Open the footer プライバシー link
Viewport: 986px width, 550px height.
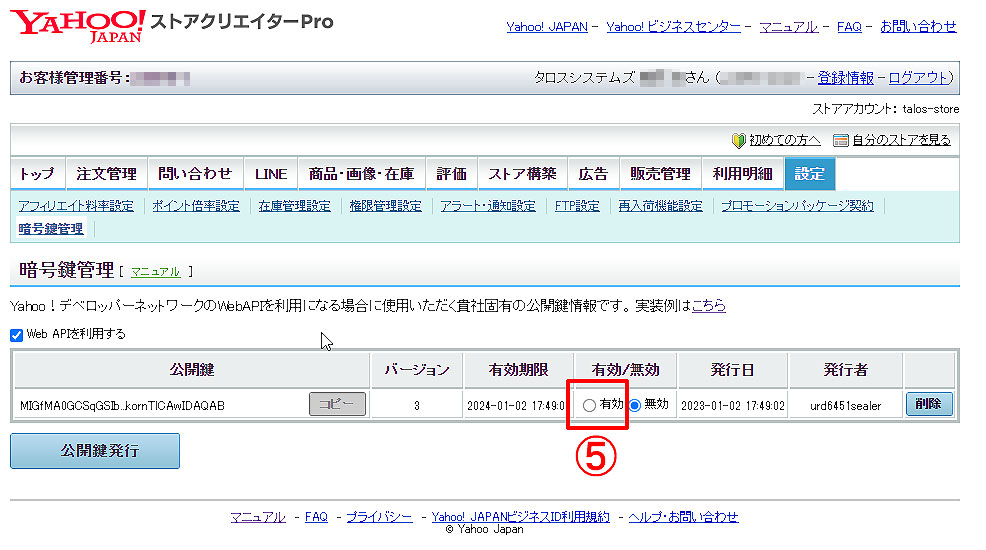point(379,517)
